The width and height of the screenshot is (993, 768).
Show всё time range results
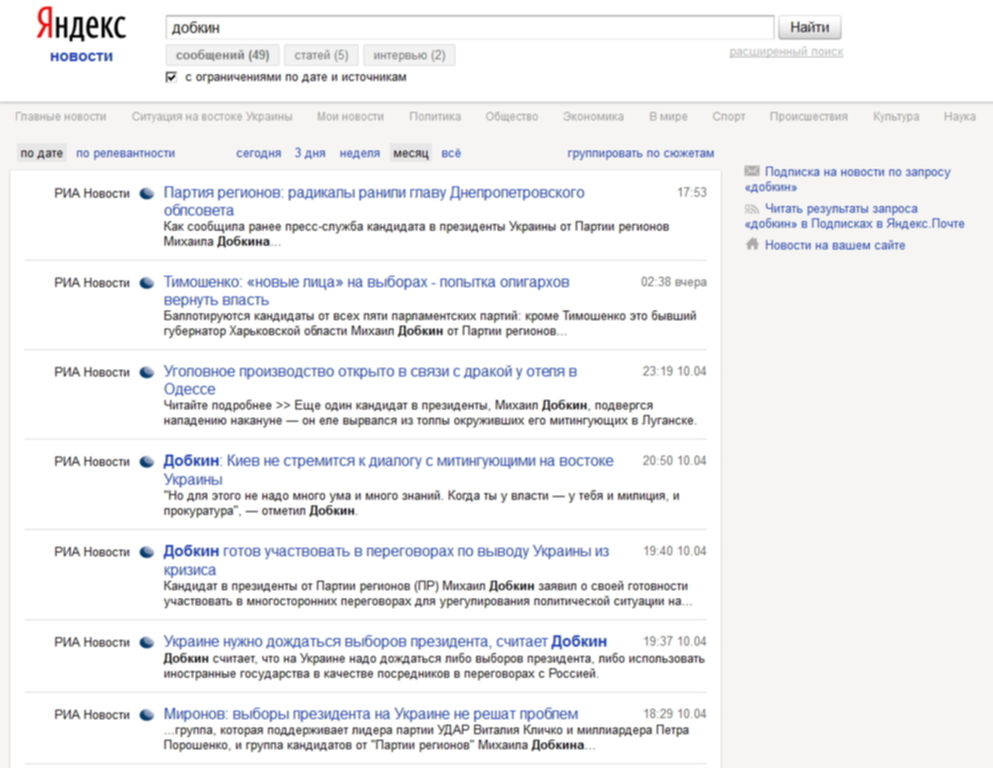click(451, 153)
